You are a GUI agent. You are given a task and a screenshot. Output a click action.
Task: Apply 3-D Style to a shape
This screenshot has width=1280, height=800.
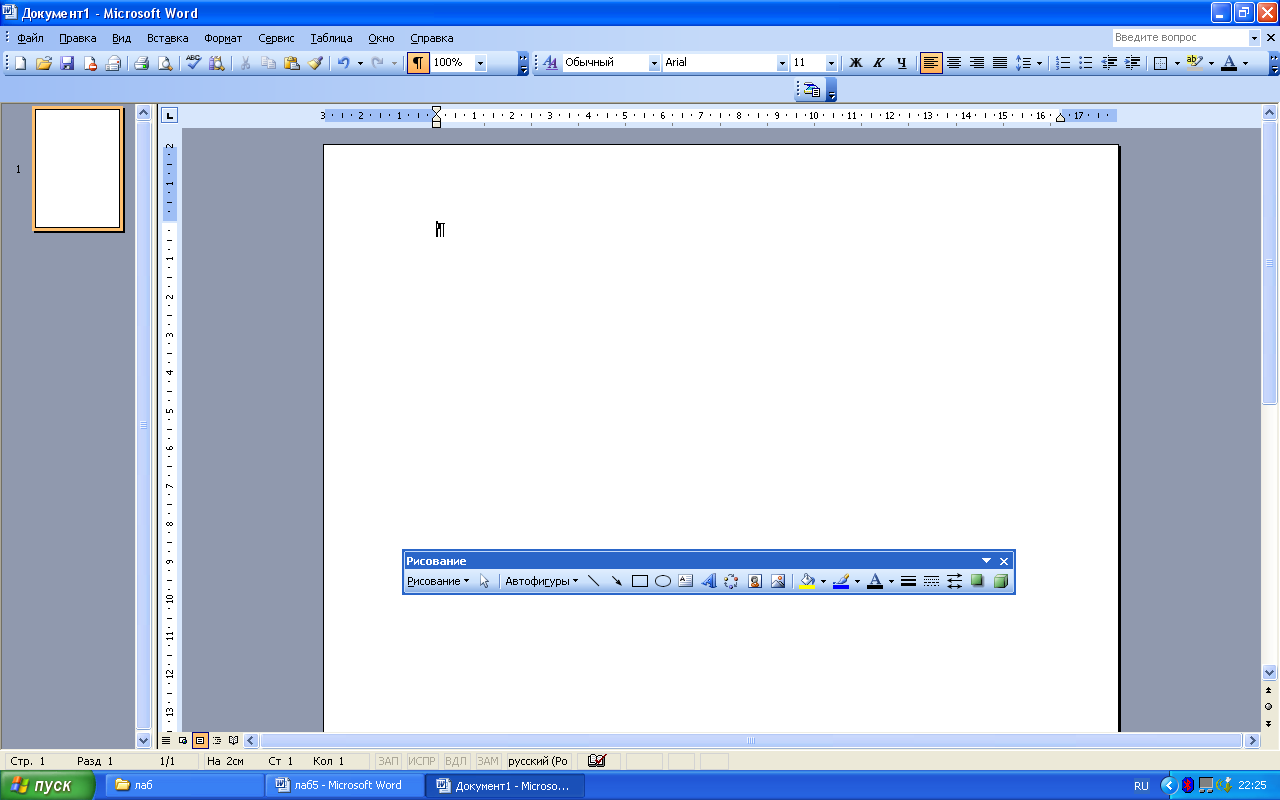click(x=1000, y=581)
